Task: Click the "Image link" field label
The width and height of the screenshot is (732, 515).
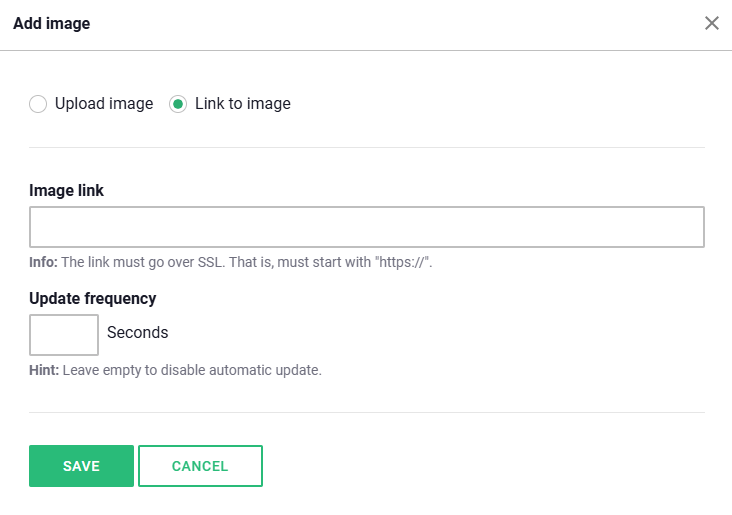Action: click(66, 190)
